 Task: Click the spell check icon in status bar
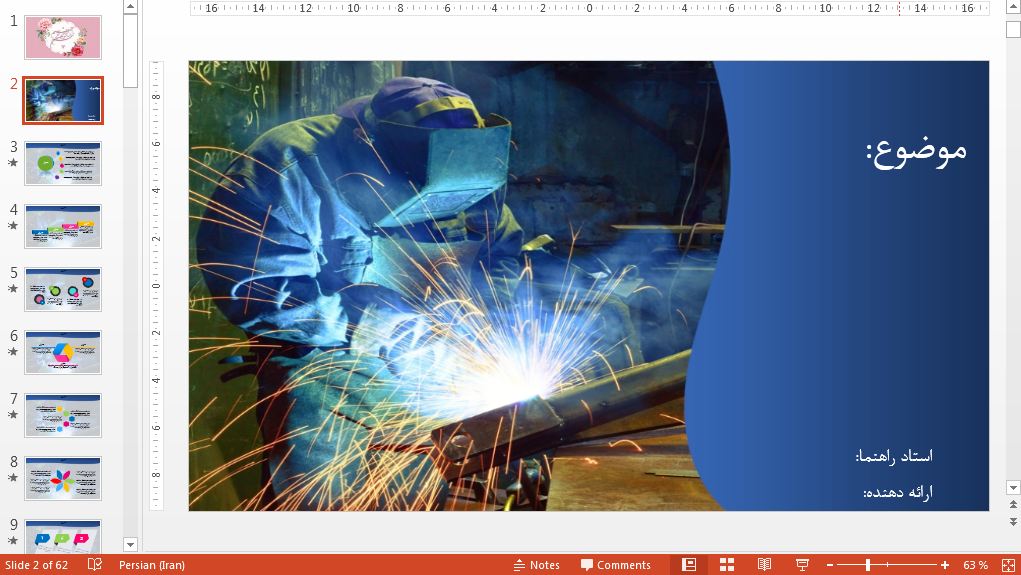(x=95, y=565)
